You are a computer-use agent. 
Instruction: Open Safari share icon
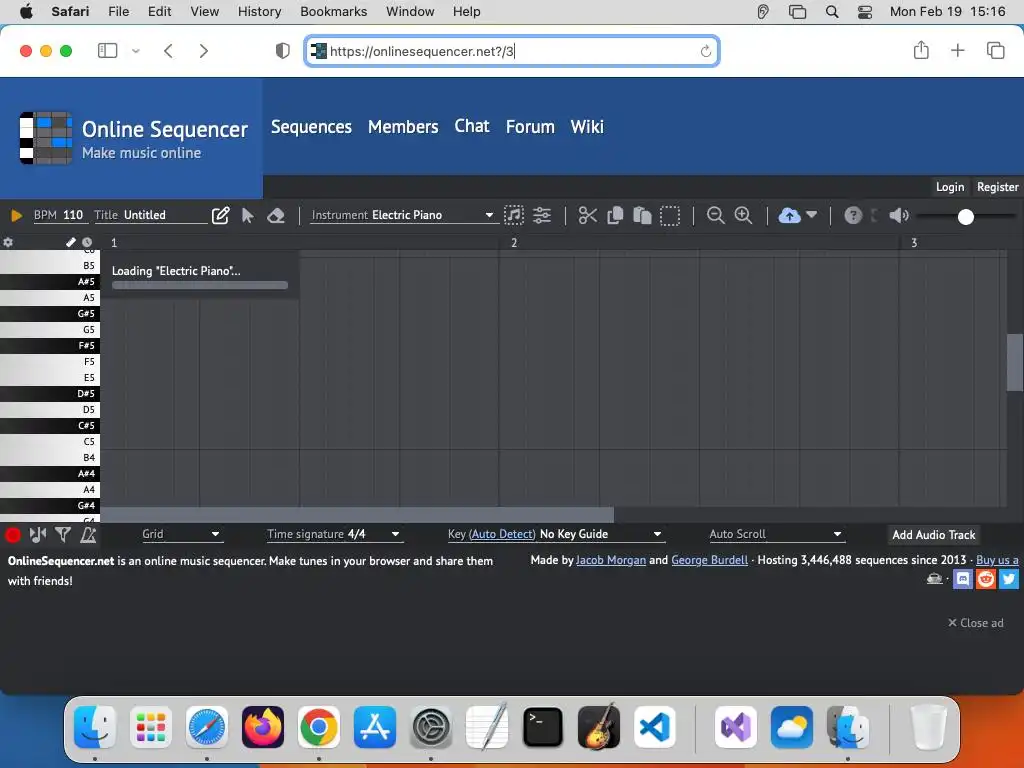pyautogui.click(x=921, y=50)
